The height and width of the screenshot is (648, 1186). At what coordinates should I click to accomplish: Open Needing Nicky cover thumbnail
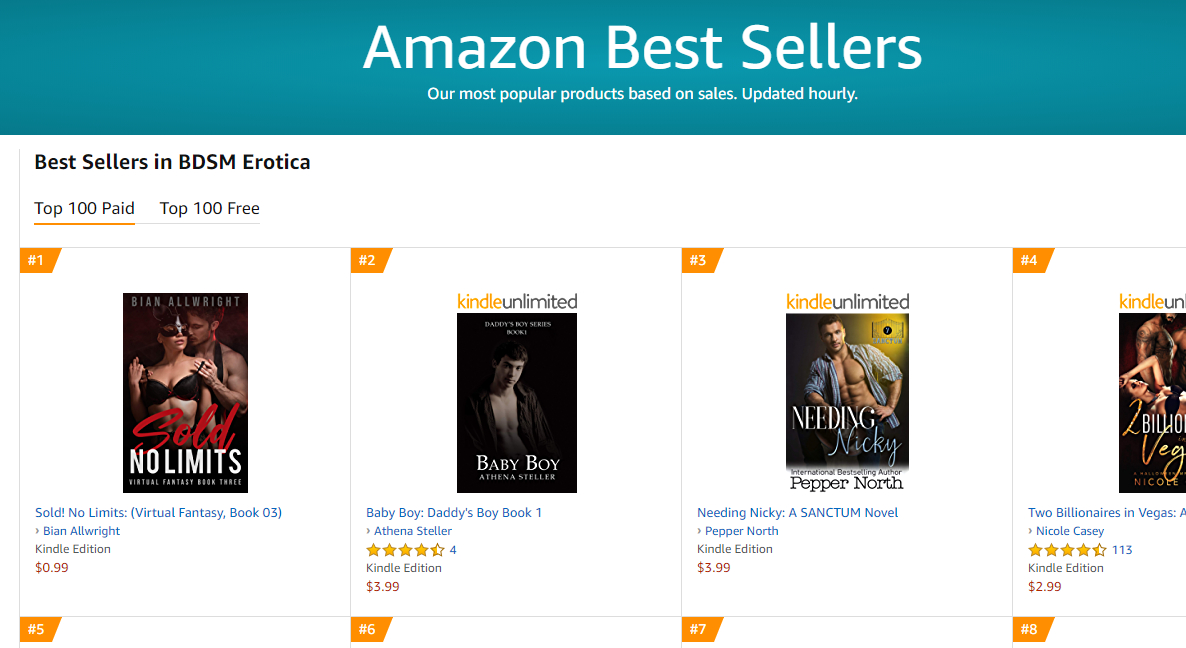coord(848,402)
